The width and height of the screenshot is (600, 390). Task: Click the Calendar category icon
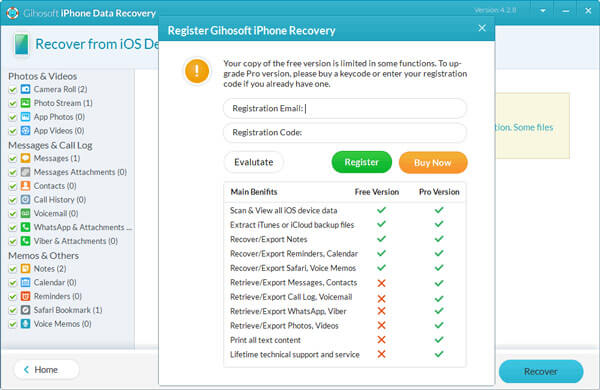(x=25, y=282)
